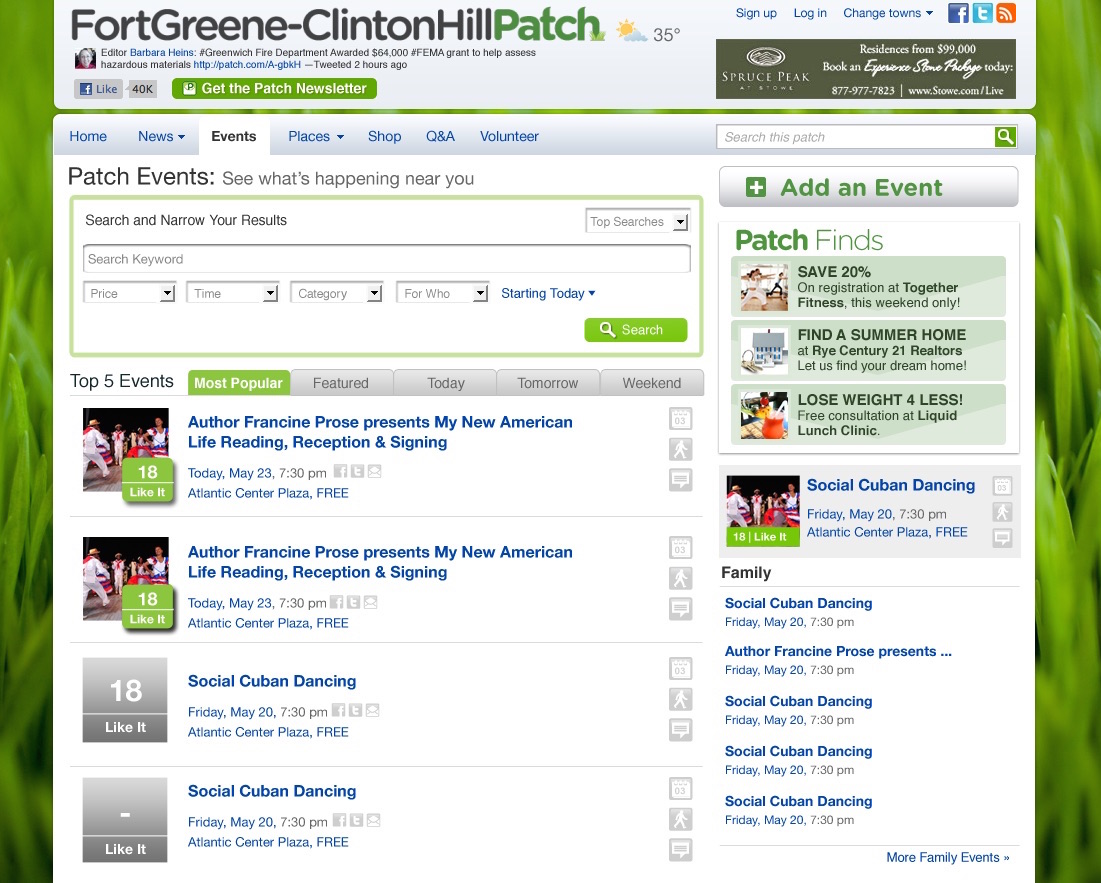The height and width of the screenshot is (883, 1101).
Task: Share the first Francine Prose event on Twitter
Action: tap(357, 472)
